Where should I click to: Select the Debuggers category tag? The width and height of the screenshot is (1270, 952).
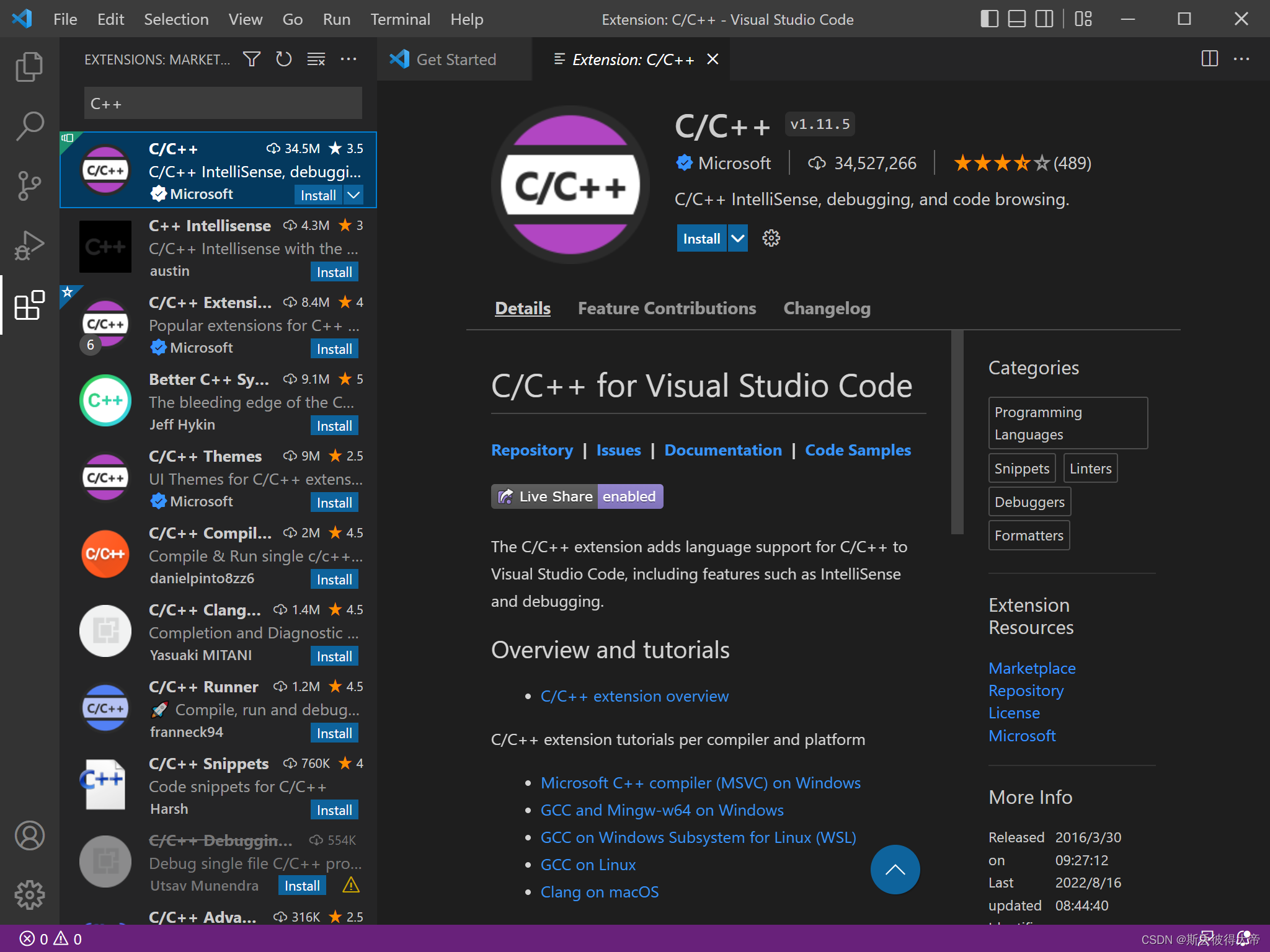[1029, 502]
